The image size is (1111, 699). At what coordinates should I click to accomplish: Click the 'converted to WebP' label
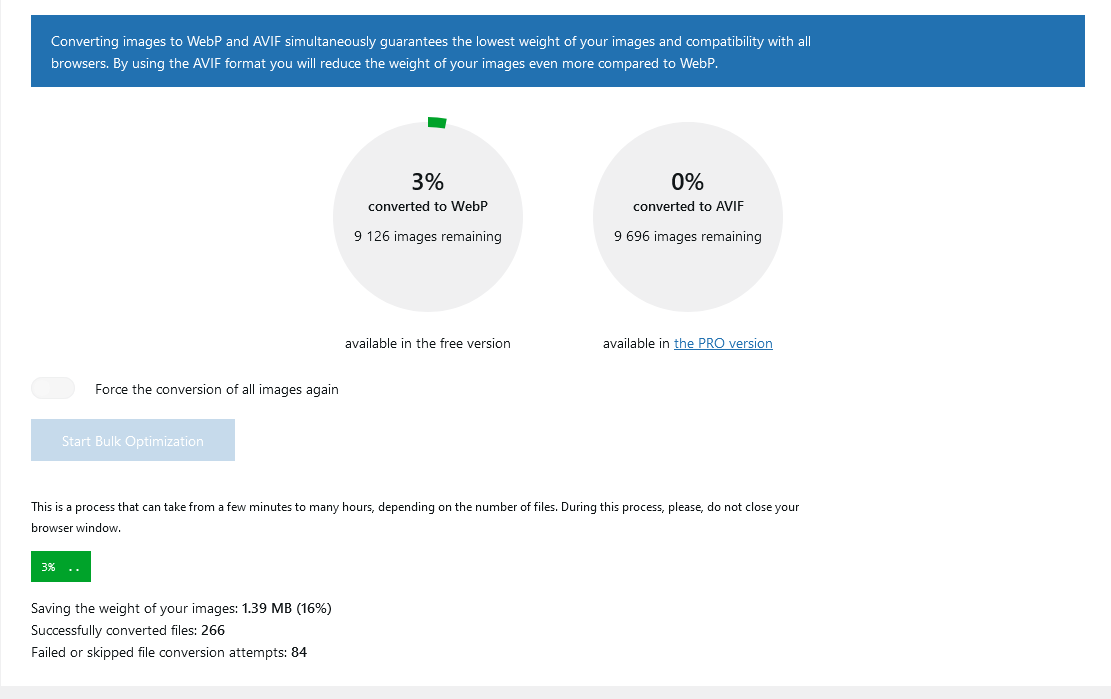(x=428, y=206)
